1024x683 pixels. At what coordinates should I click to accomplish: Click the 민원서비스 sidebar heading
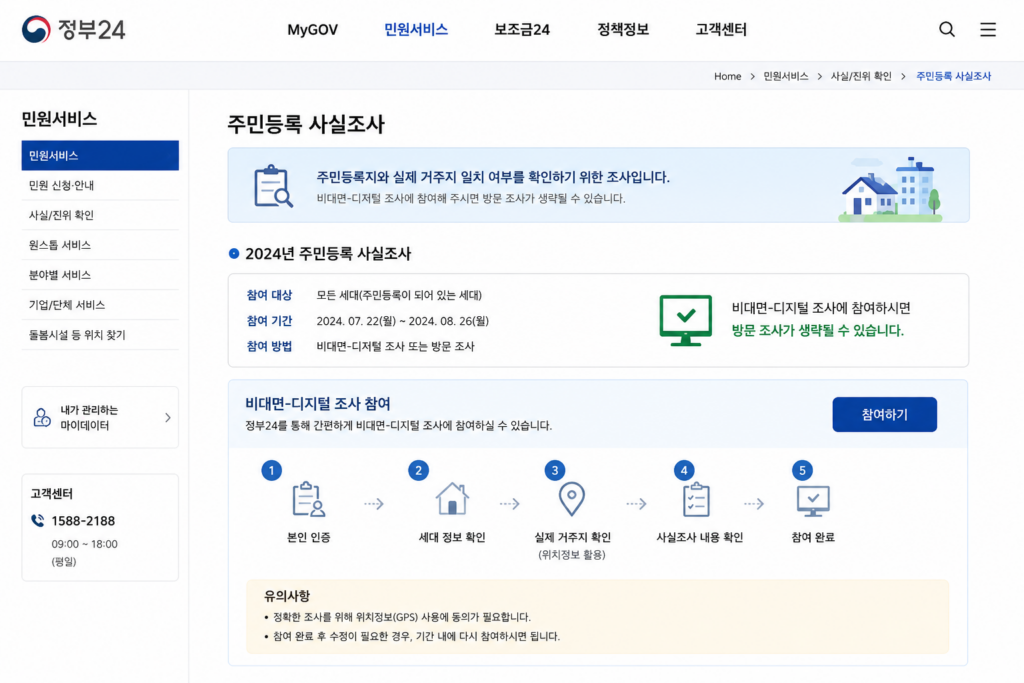pos(59,119)
